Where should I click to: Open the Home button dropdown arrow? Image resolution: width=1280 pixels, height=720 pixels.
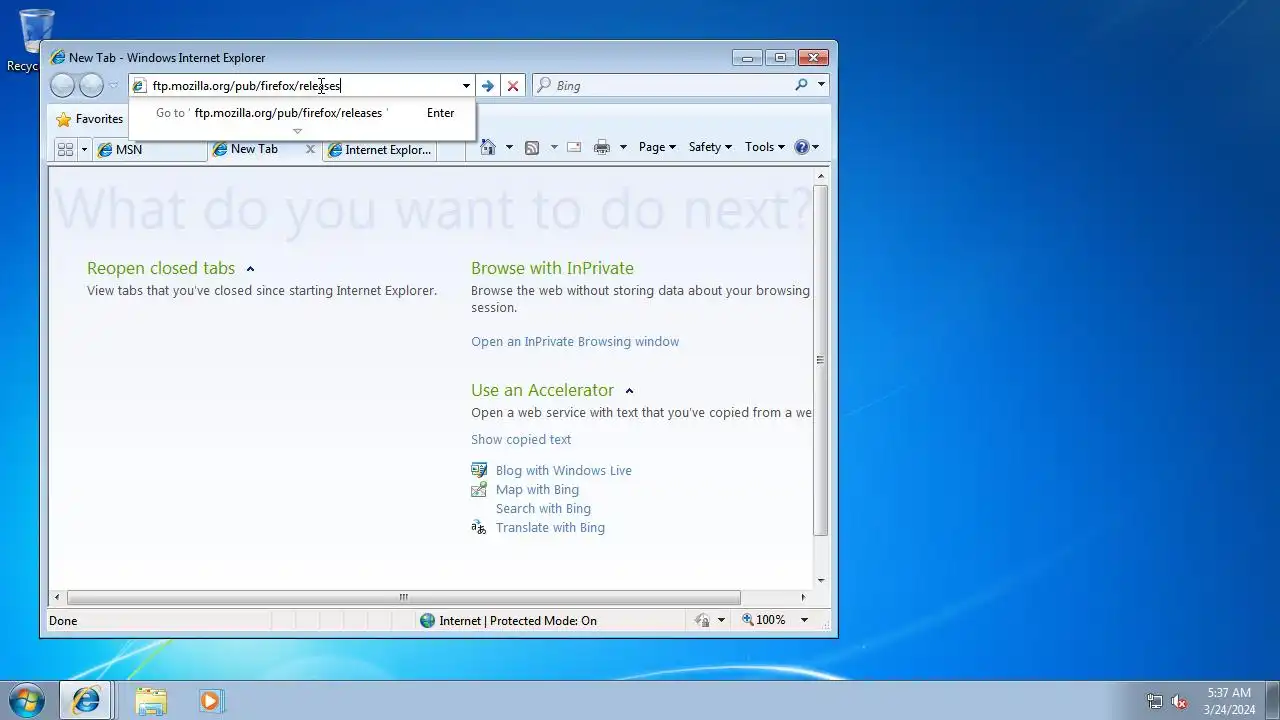[509, 147]
